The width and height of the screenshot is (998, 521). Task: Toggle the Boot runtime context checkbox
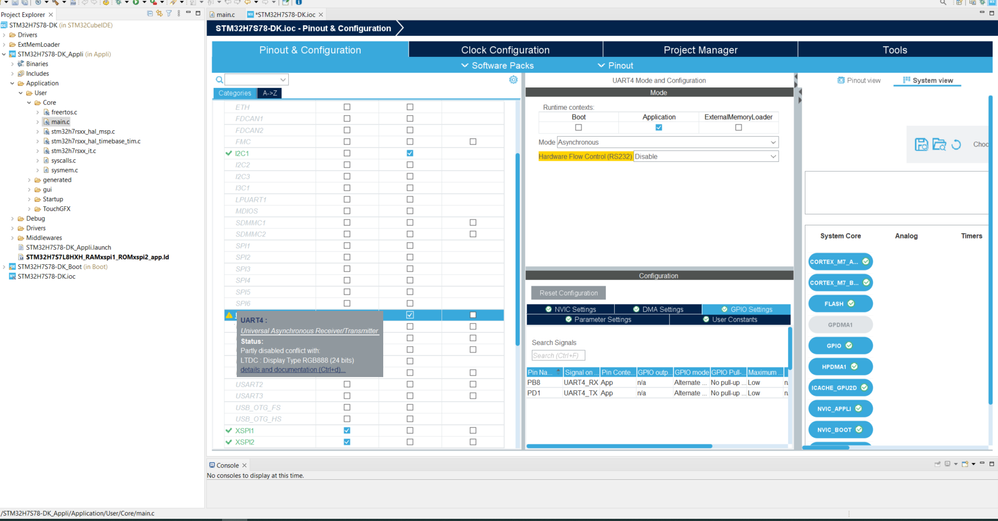579,127
